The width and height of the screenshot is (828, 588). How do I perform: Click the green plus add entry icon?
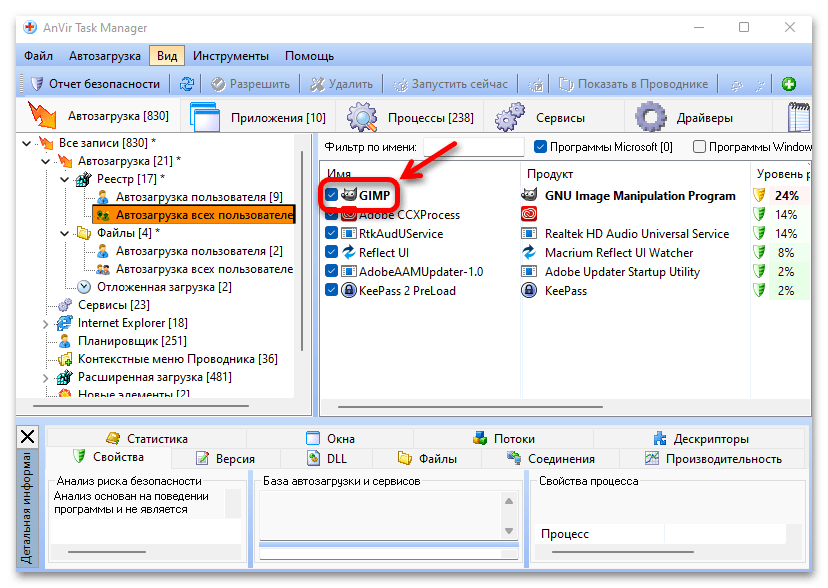789,84
